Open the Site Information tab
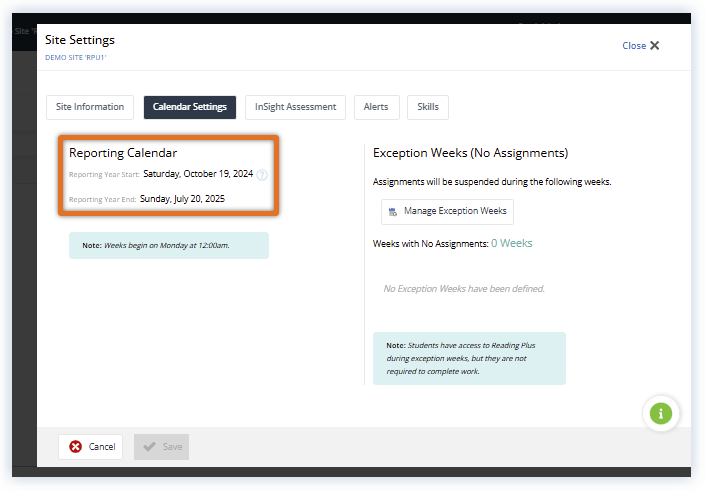The height and width of the screenshot is (491, 706). (90, 107)
